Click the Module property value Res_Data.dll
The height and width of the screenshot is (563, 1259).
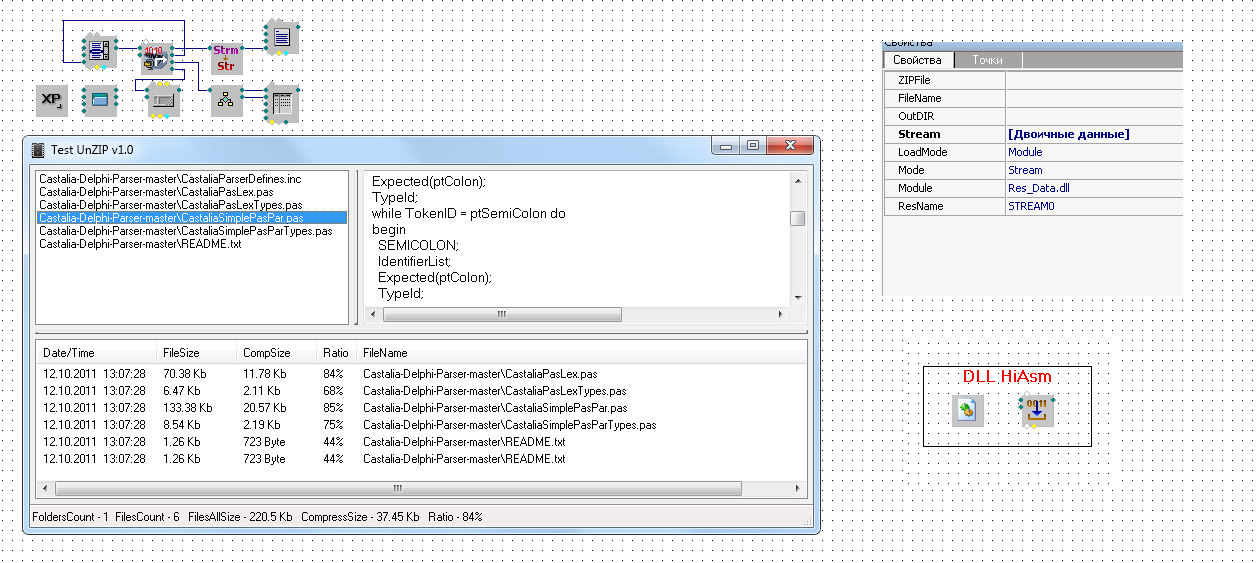coord(1093,188)
